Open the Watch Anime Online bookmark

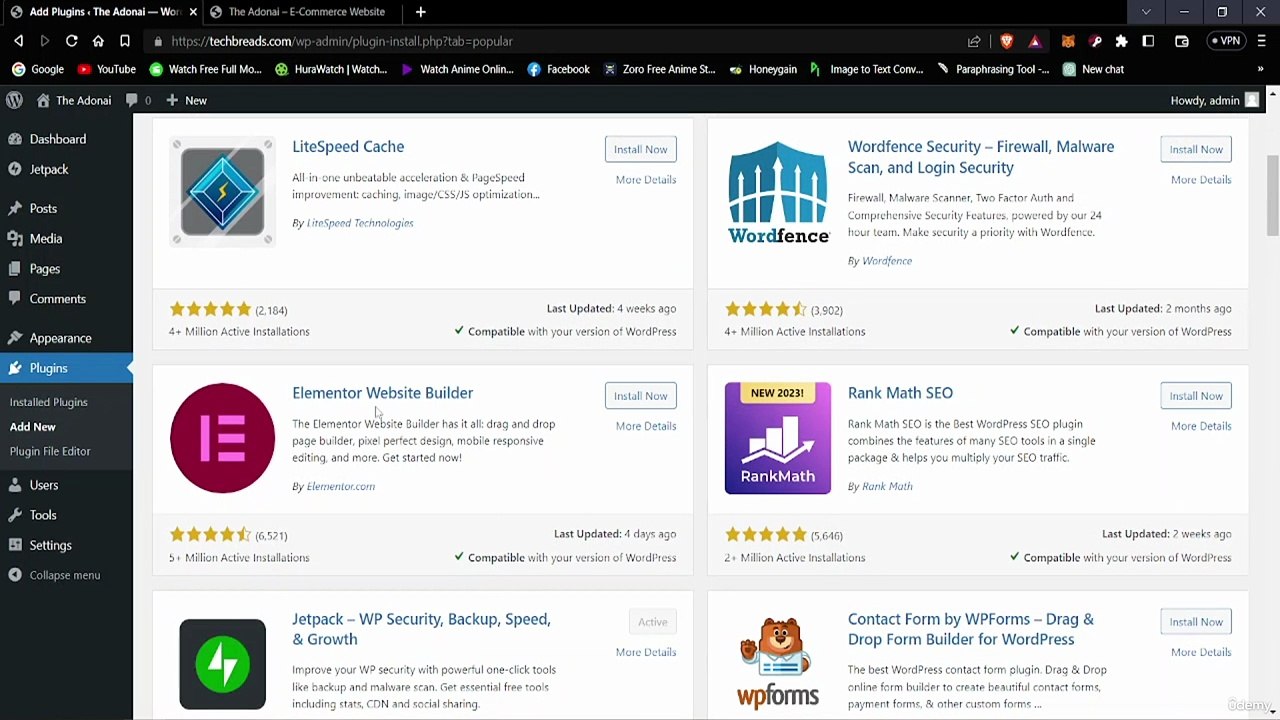tap(457, 69)
